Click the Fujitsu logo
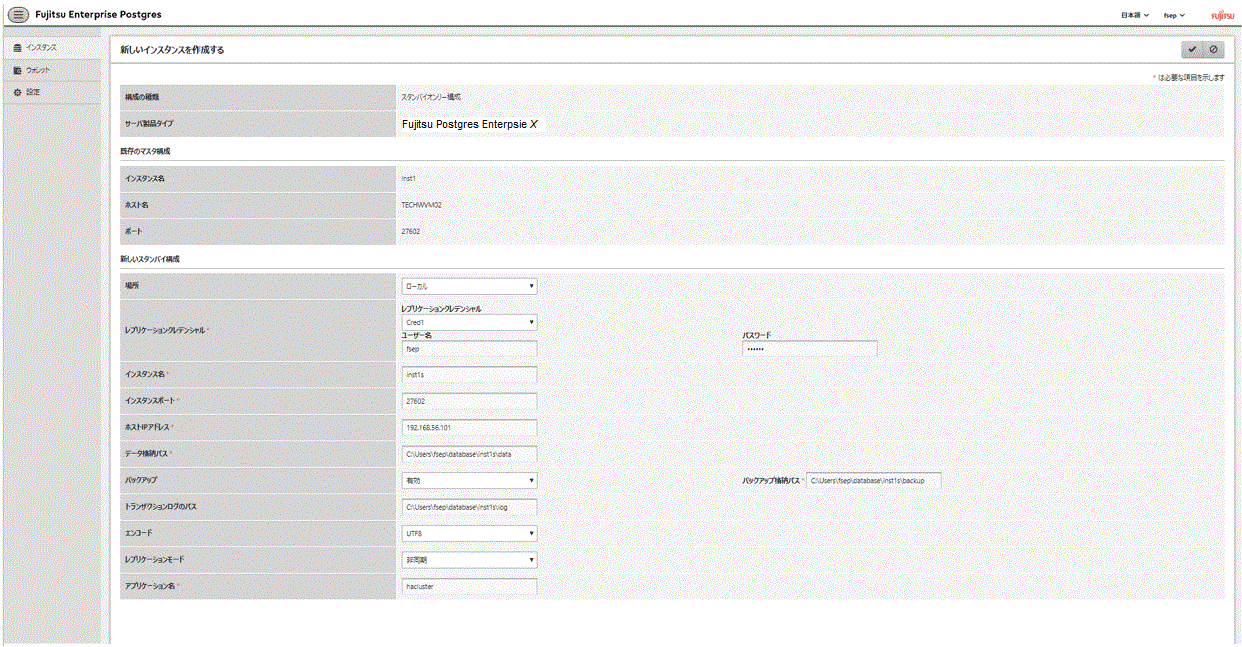 pyautogui.click(x=1222, y=16)
